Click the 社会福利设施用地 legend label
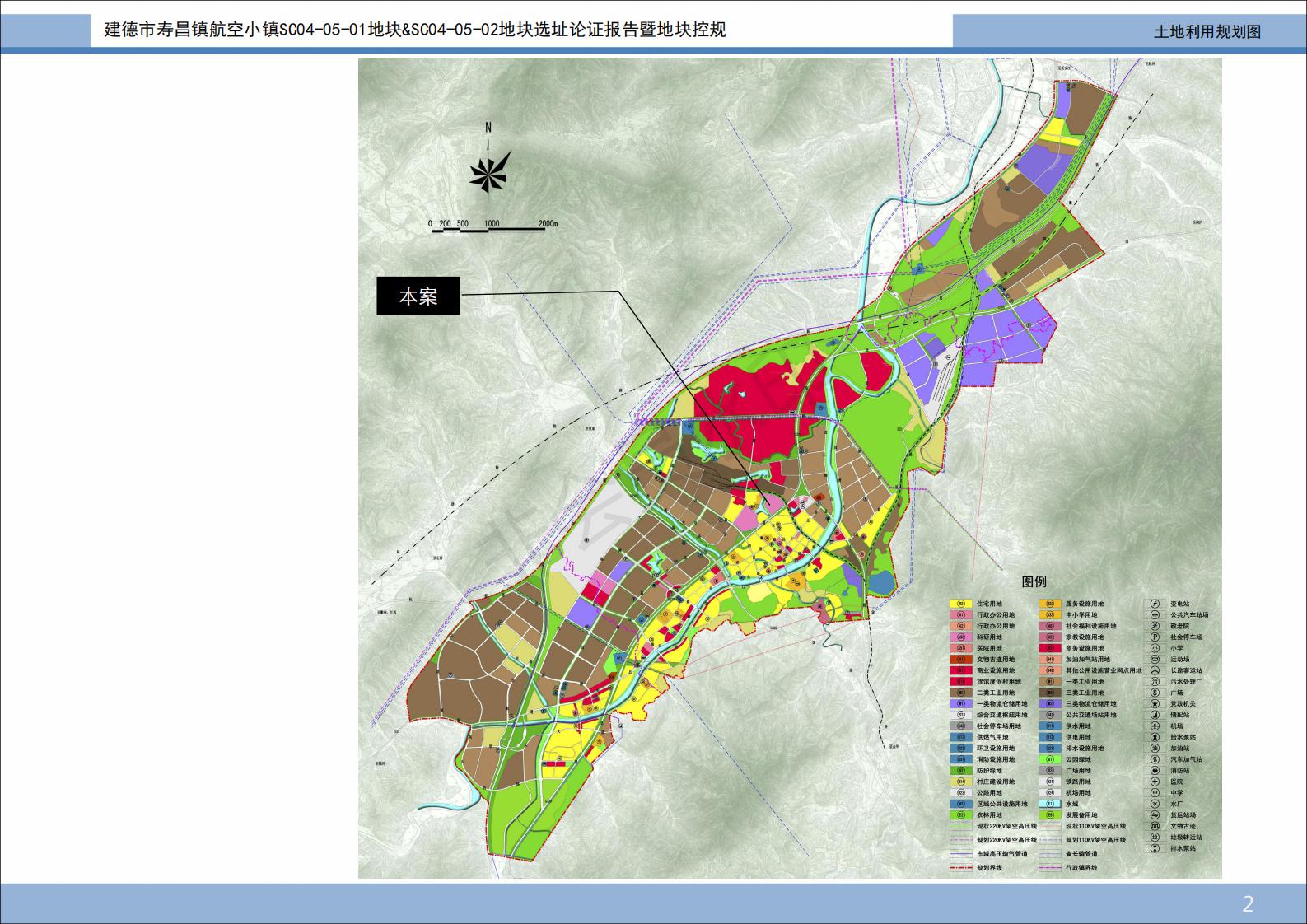This screenshot has height=924, width=1307. (1091, 626)
